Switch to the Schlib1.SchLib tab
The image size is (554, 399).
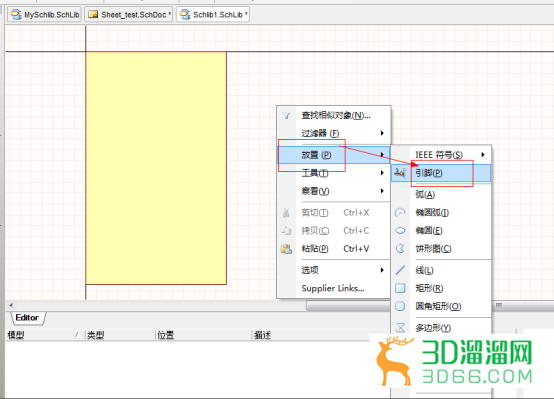pos(213,14)
